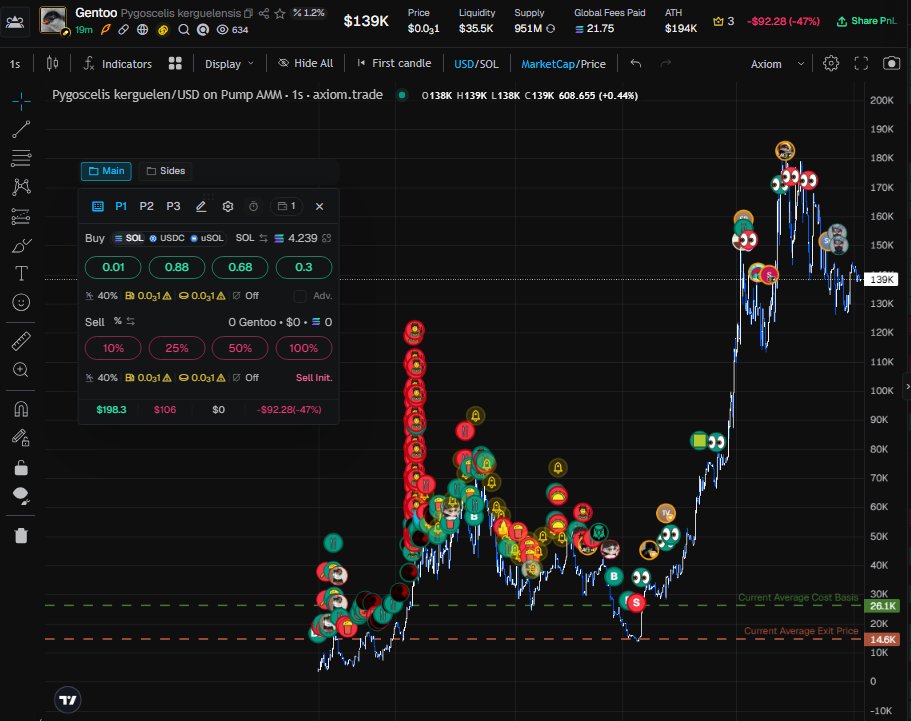911x721 pixels.
Task: Click the Sell Init. link
Action: (x=314, y=378)
